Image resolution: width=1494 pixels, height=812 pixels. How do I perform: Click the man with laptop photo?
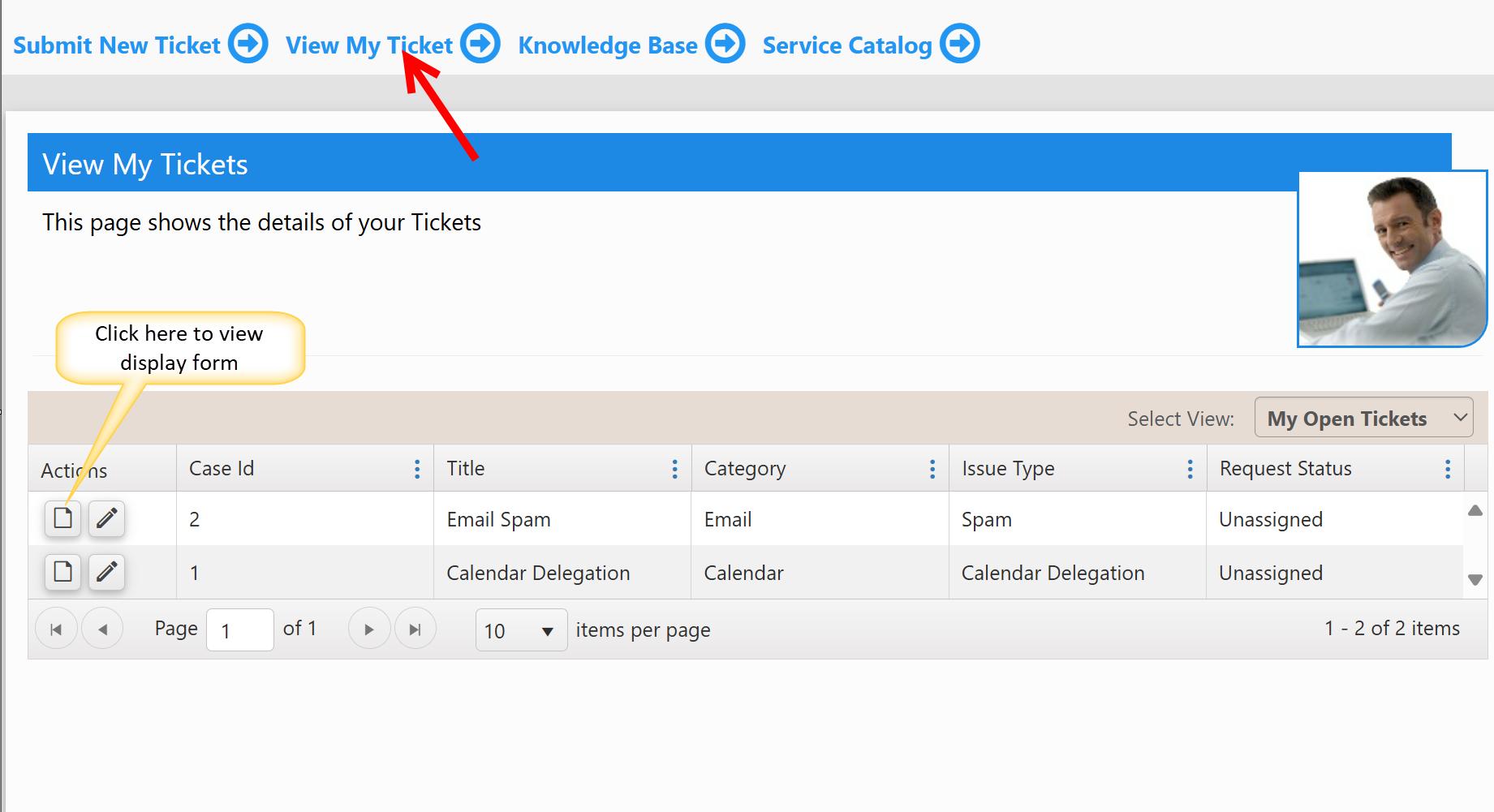pyautogui.click(x=1393, y=259)
